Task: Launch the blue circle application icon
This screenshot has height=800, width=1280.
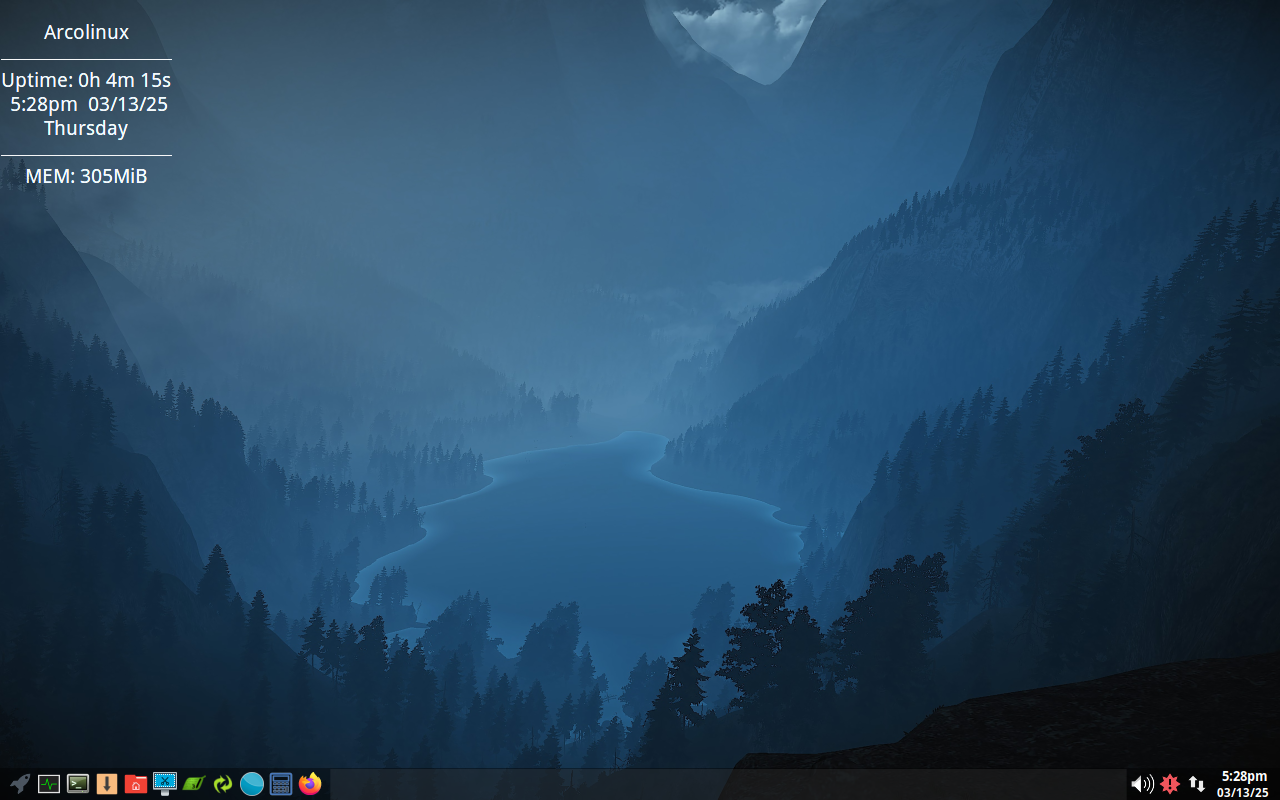Action: [x=251, y=784]
